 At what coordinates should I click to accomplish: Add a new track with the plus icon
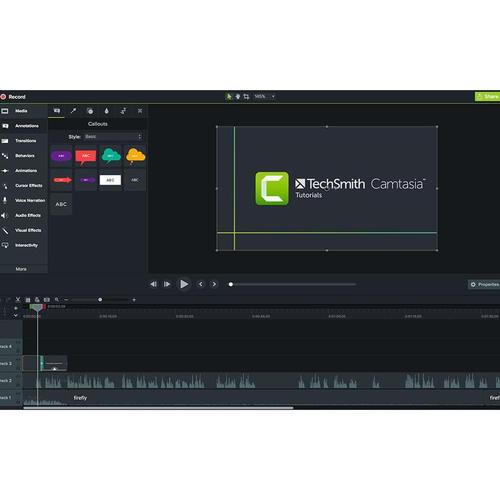click(15, 308)
